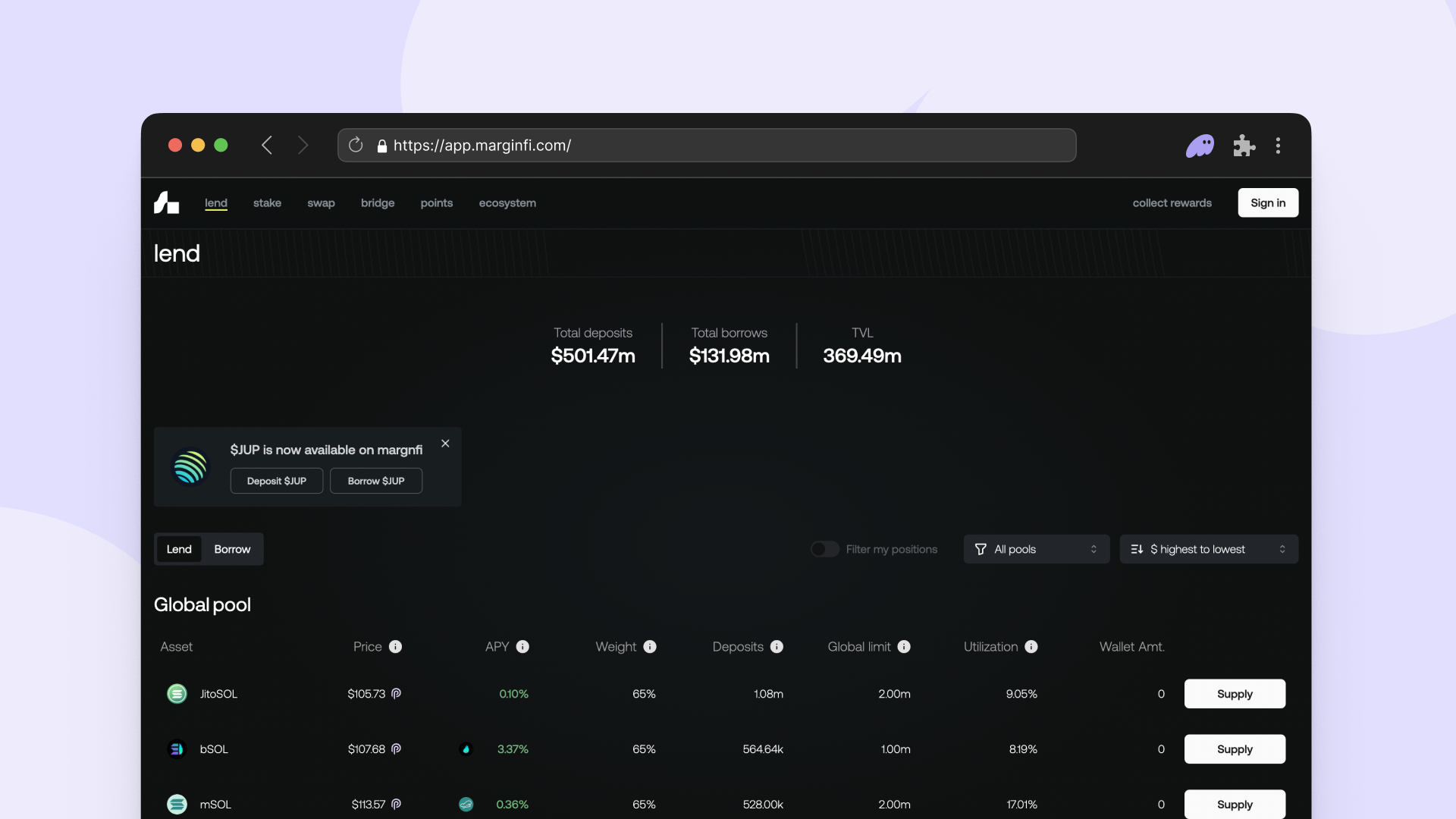The height and width of the screenshot is (819, 1456).
Task: Click the Sign in button
Action: pos(1267,202)
